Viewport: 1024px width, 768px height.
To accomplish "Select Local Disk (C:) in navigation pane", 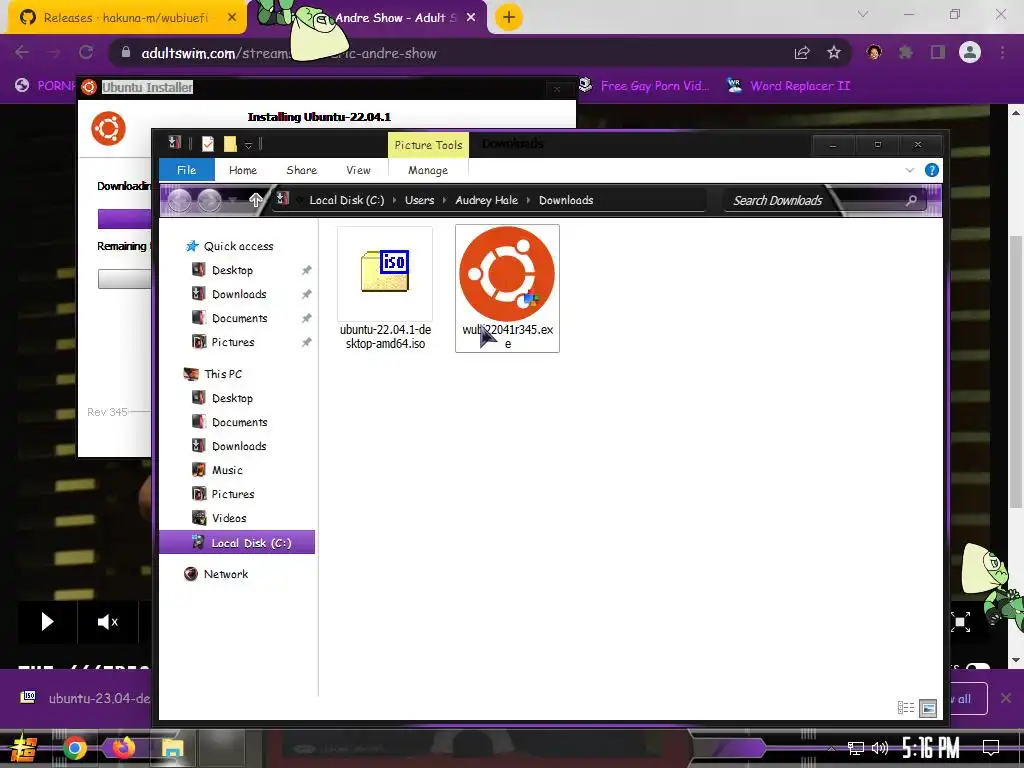I will coord(237,543).
